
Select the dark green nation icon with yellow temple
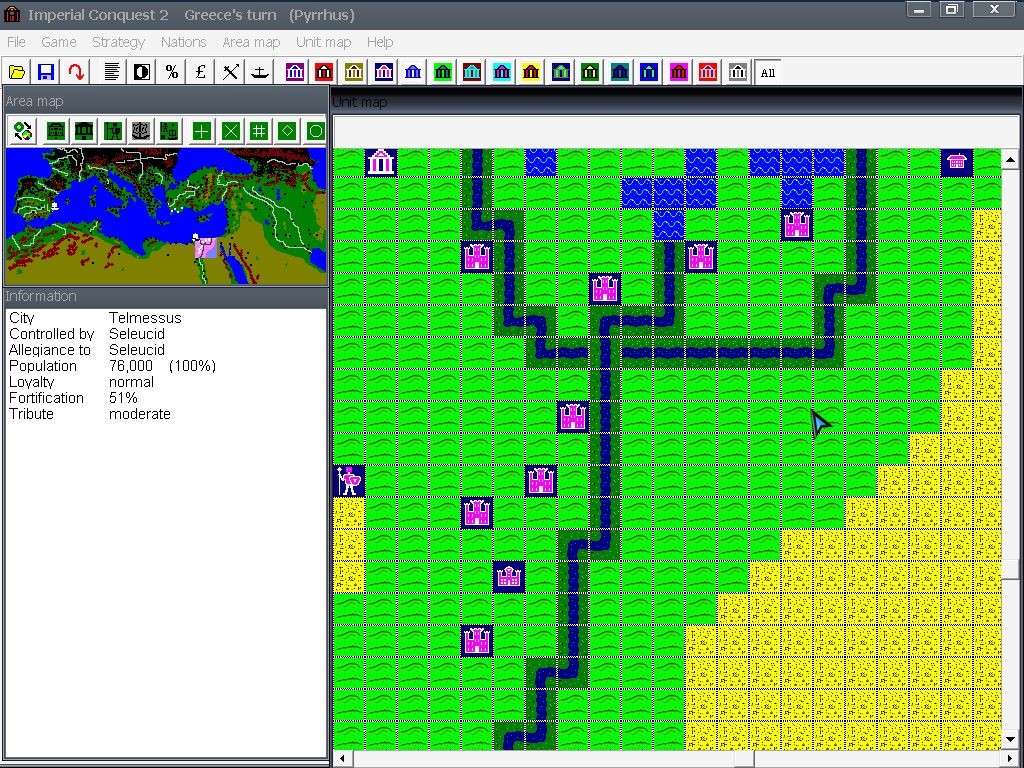[x=590, y=72]
